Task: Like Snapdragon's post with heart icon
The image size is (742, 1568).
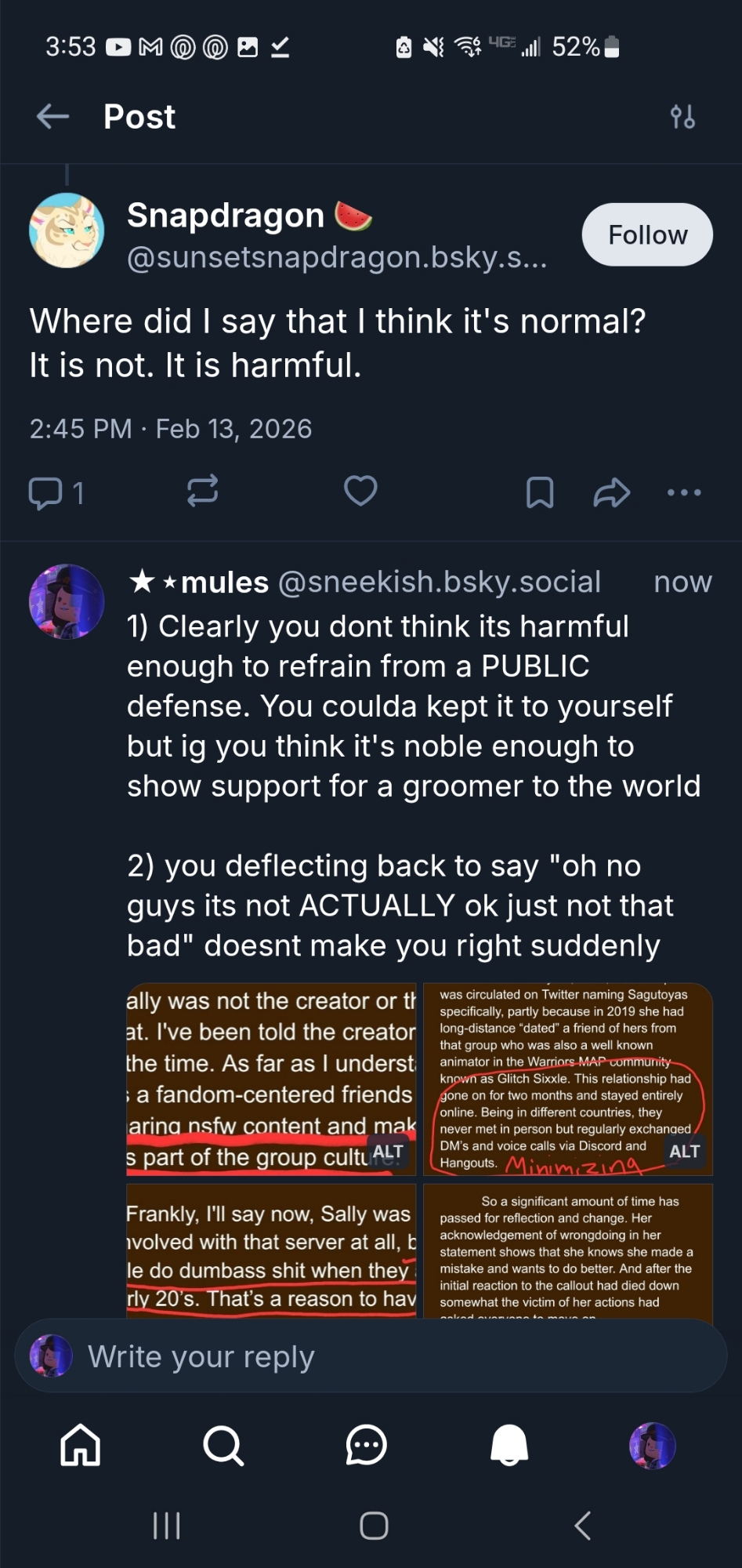Action: click(360, 492)
